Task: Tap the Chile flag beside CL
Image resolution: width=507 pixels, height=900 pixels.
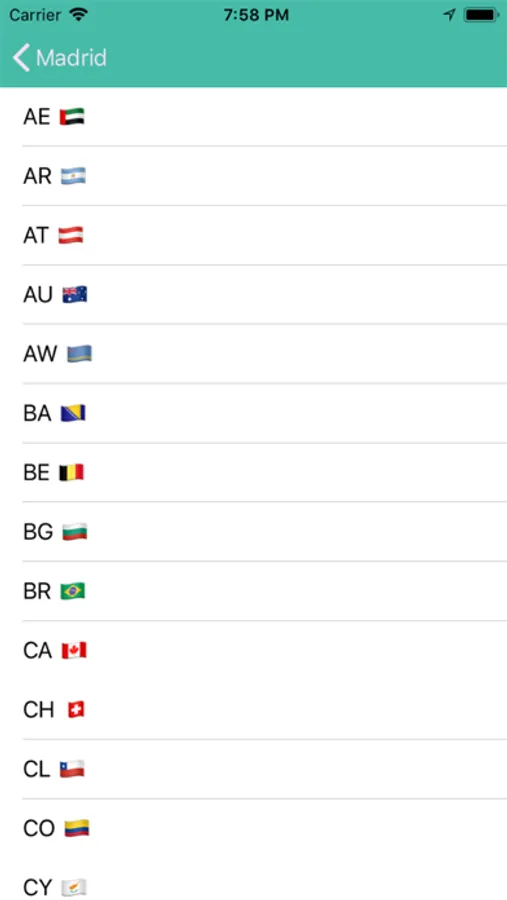Action: coord(72,769)
